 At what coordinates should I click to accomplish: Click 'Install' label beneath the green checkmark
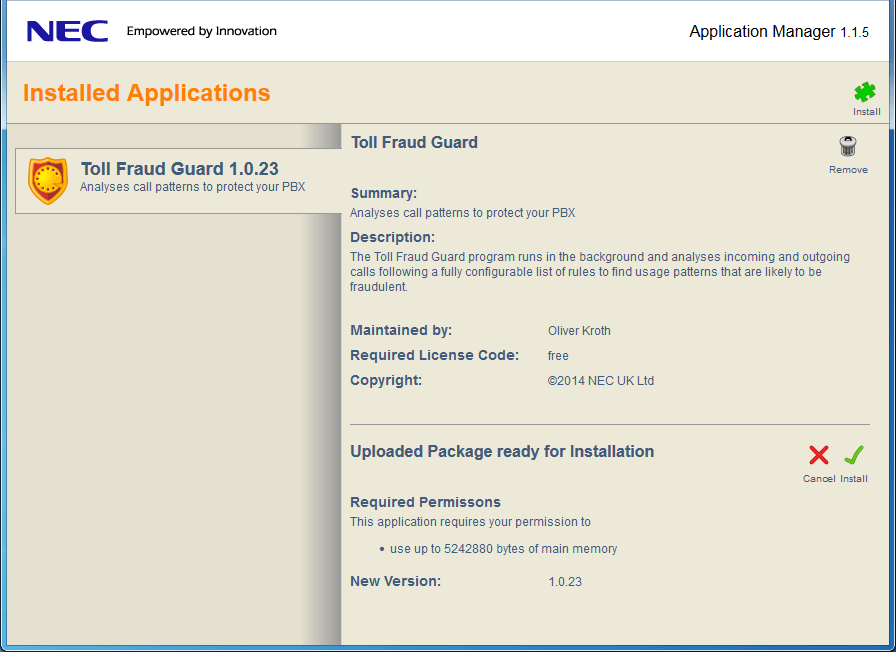pyautogui.click(x=853, y=479)
